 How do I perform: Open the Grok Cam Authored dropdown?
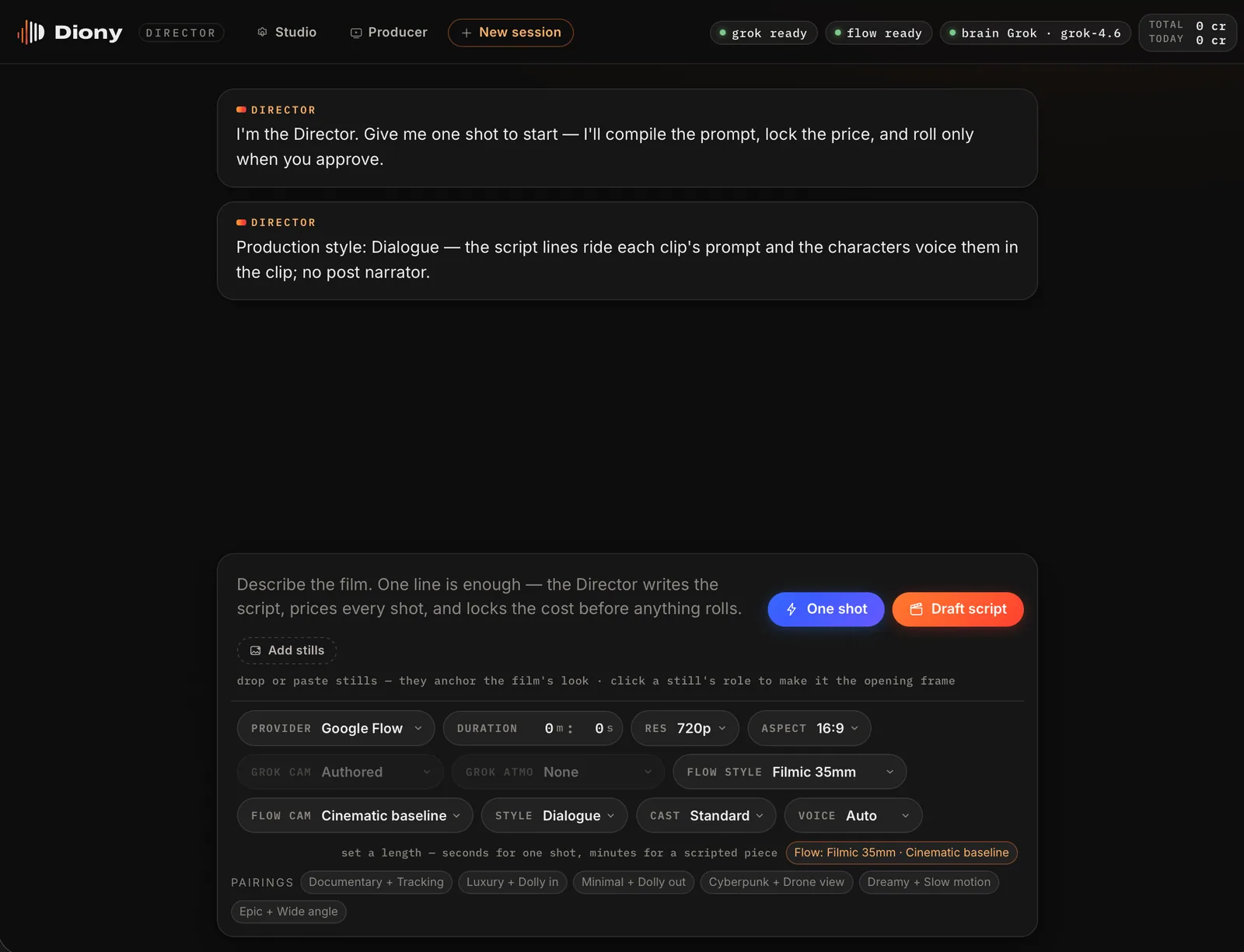click(x=340, y=772)
